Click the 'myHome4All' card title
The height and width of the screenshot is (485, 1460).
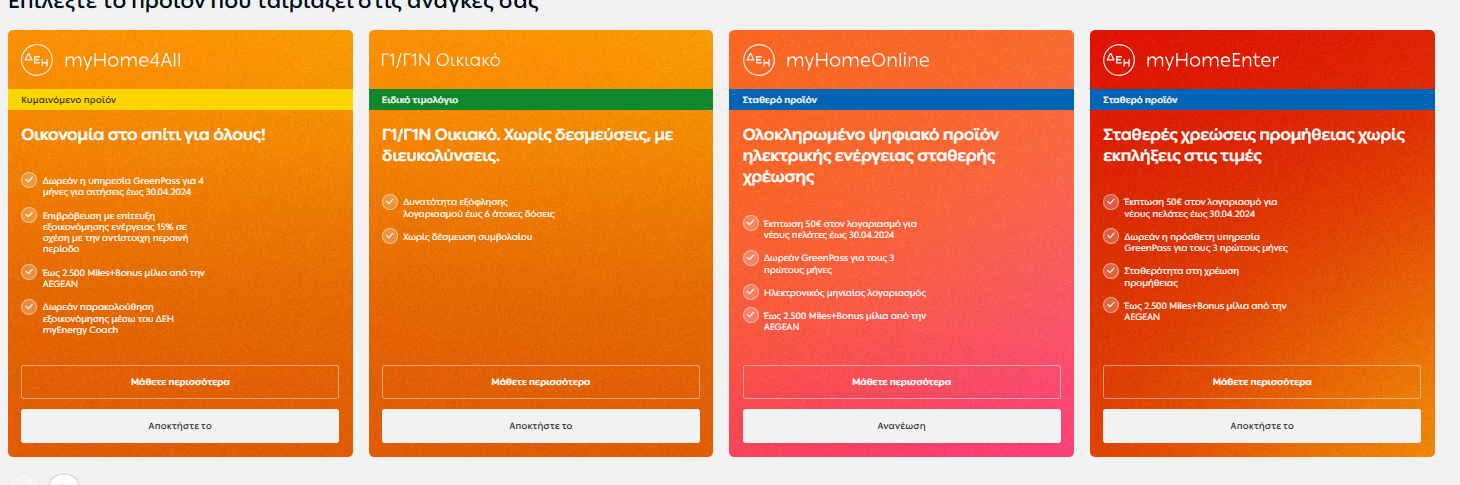[x=122, y=61]
